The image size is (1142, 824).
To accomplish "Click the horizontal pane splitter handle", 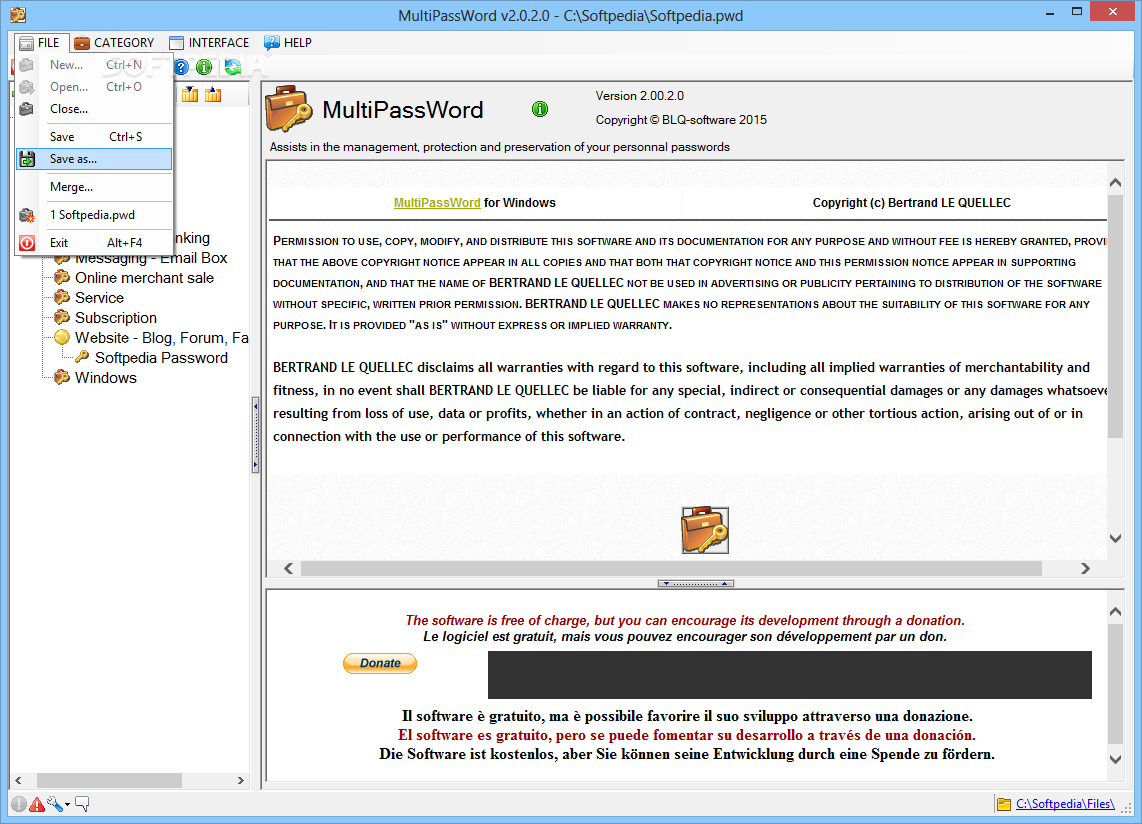I will coord(696,584).
